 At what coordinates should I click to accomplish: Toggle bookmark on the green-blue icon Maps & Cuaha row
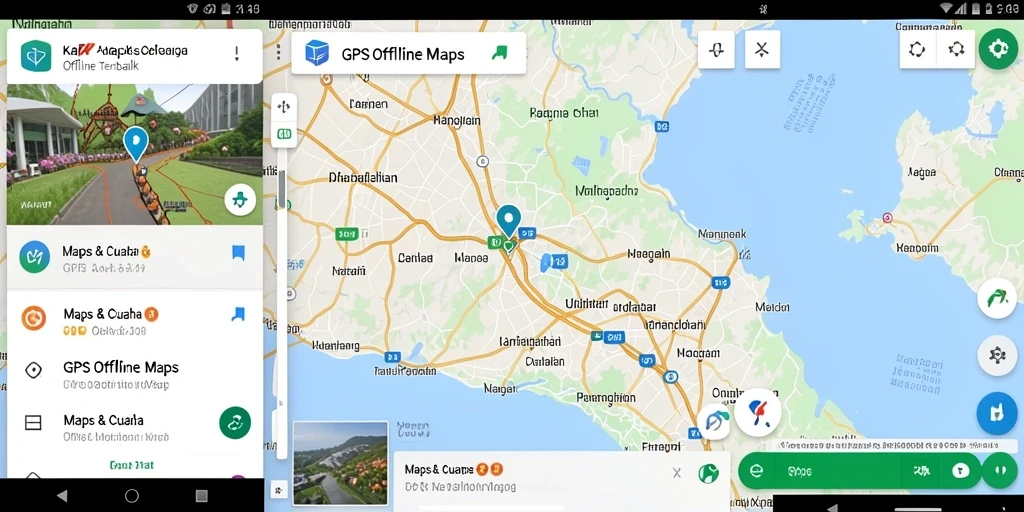point(238,253)
